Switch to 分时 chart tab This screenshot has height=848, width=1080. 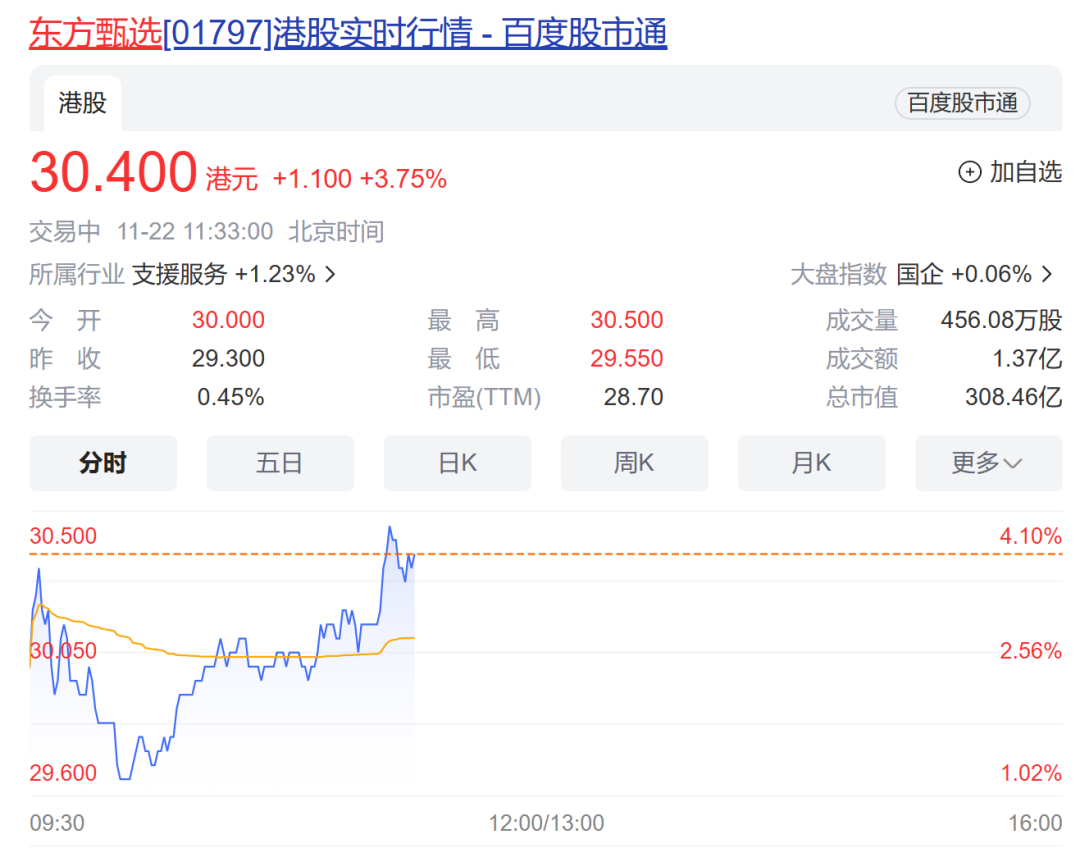[x=103, y=463]
